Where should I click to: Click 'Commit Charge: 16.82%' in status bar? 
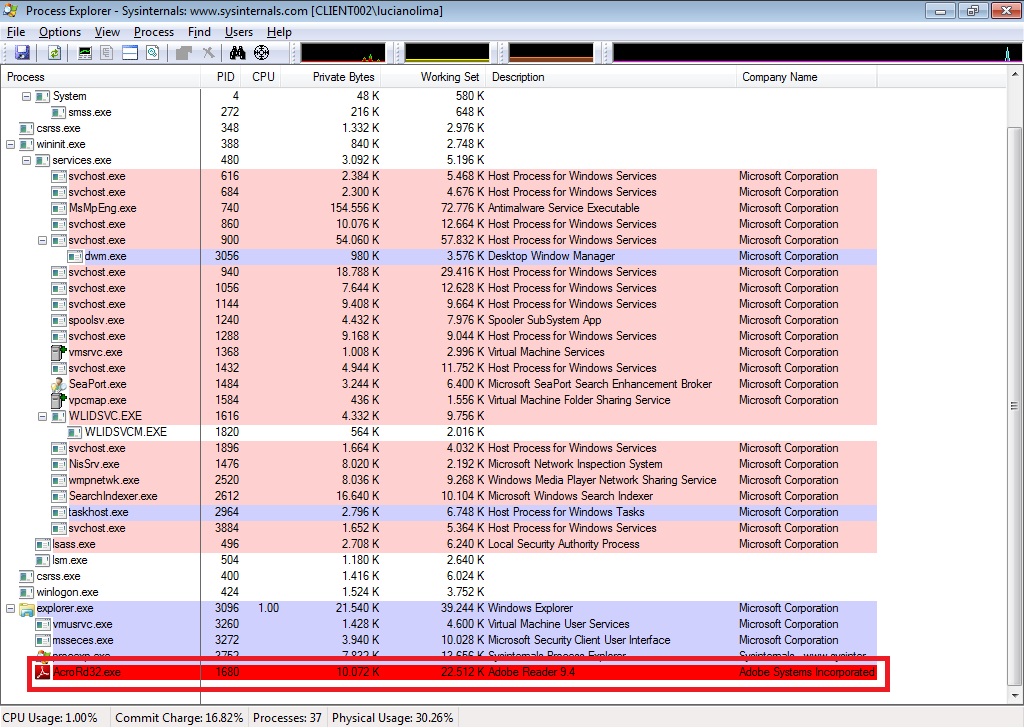[179, 718]
